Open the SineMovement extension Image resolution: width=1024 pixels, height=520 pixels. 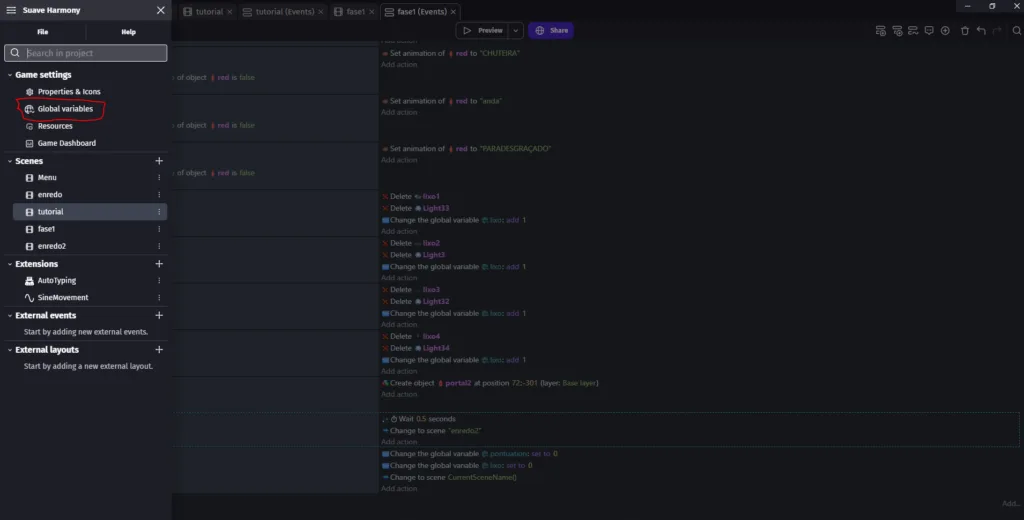pos(63,298)
